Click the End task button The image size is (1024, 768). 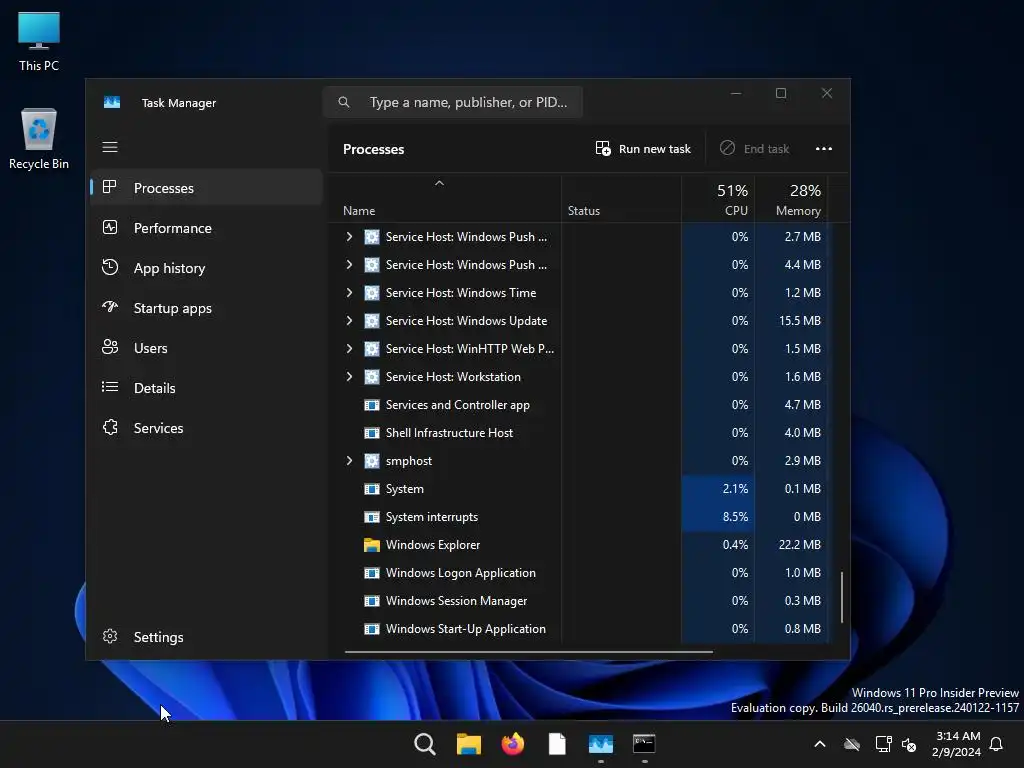[755, 148]
